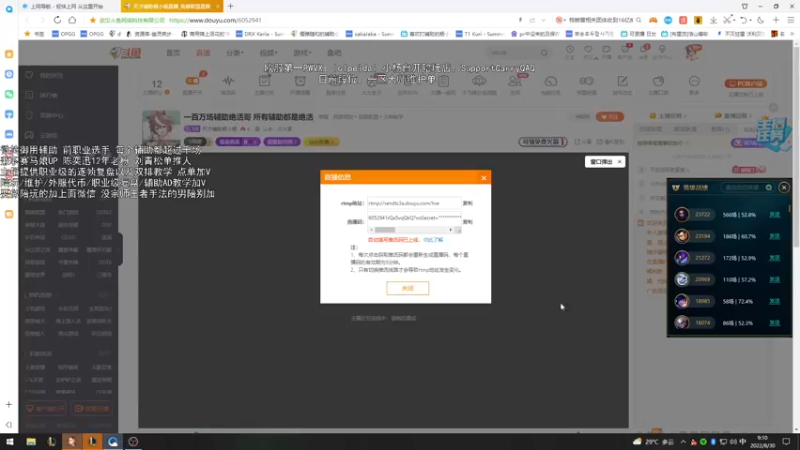Viewport: 800px width, 450px height.
Task: Click the user avatar in Douyu header
Action: point(693,52)
